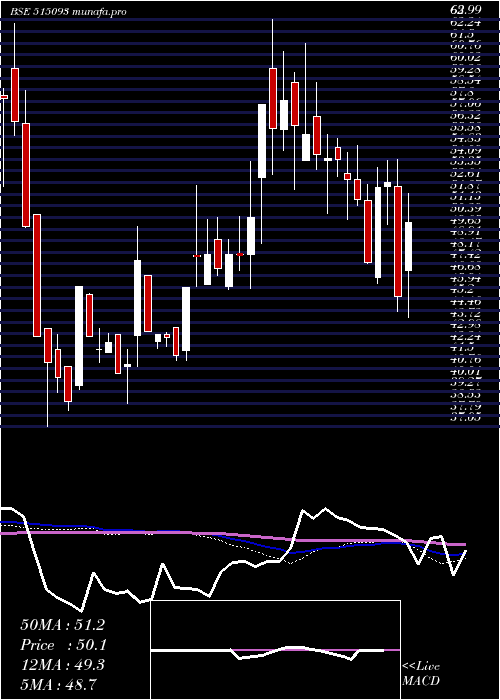Screen dimensions: 500x700
Task: Click the Live MACD inset chart box
Action: 275,650
